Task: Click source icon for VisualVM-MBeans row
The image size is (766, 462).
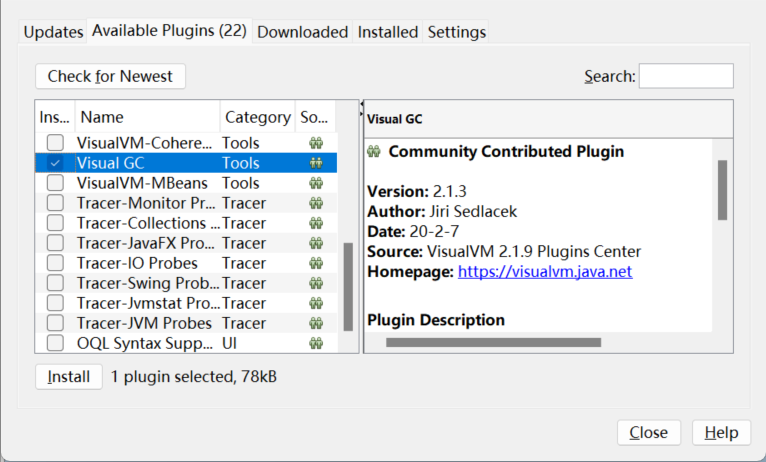Action: (316, 183)
